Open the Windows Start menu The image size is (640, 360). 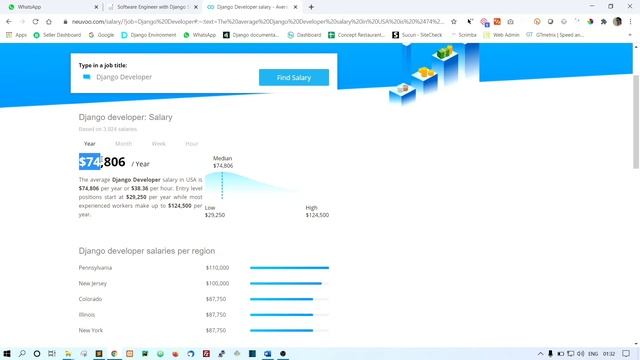coord(7,353)
